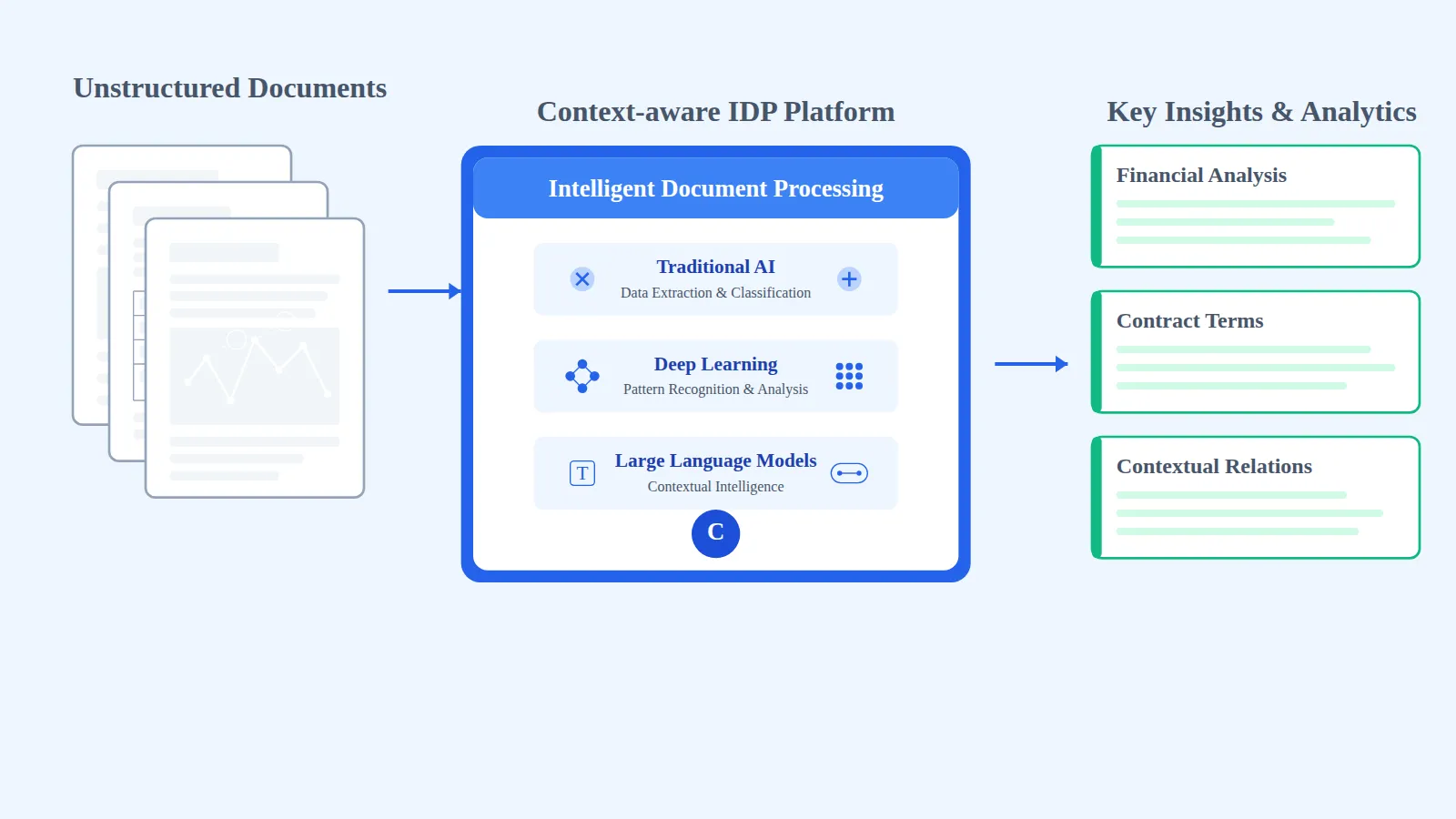Viewport: 1456px width, 819px height.
Task: Click the Key Insights & Analytics heading
Action: (x=1261, y=112)
